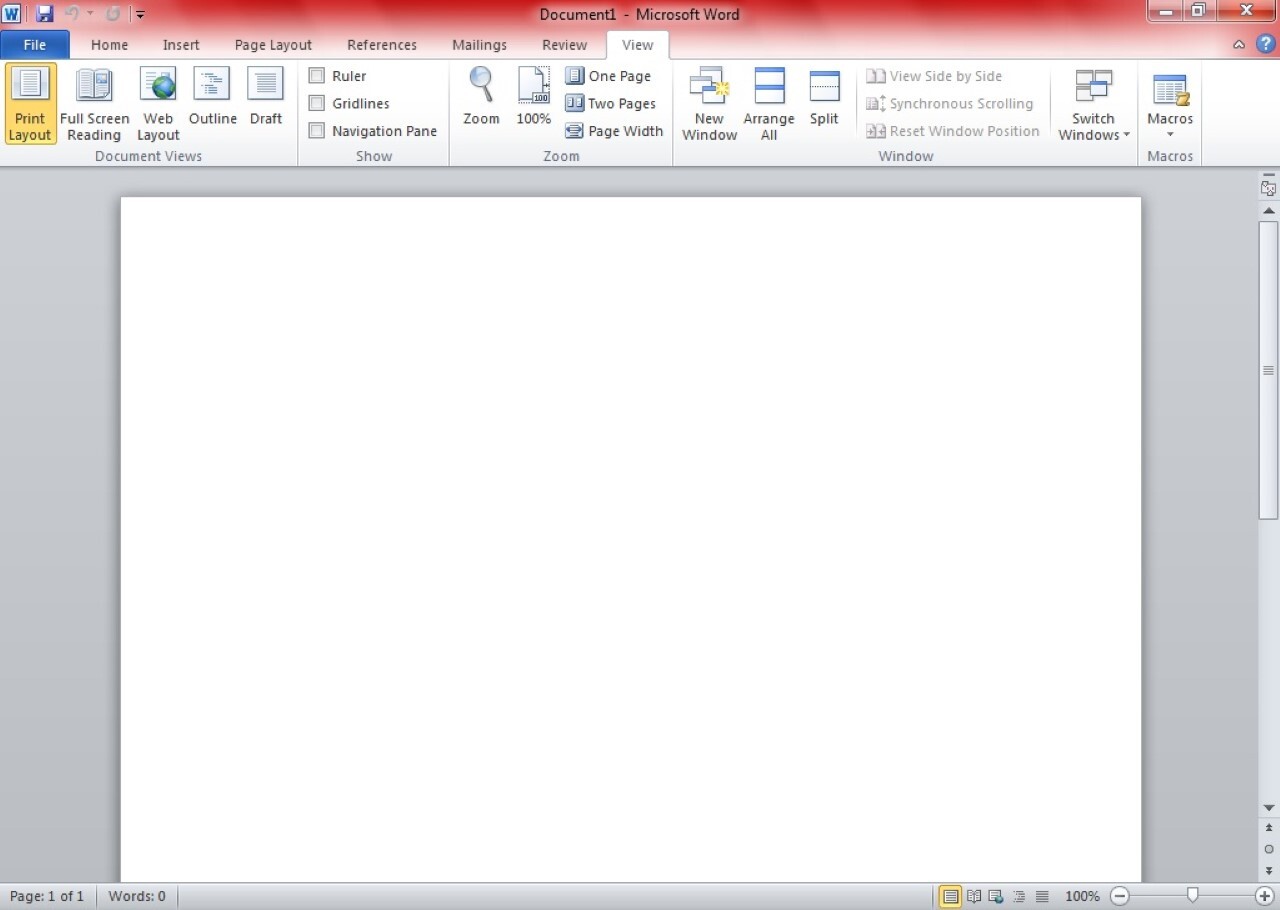Show the Navigation Pane

(x=317, y=131)
